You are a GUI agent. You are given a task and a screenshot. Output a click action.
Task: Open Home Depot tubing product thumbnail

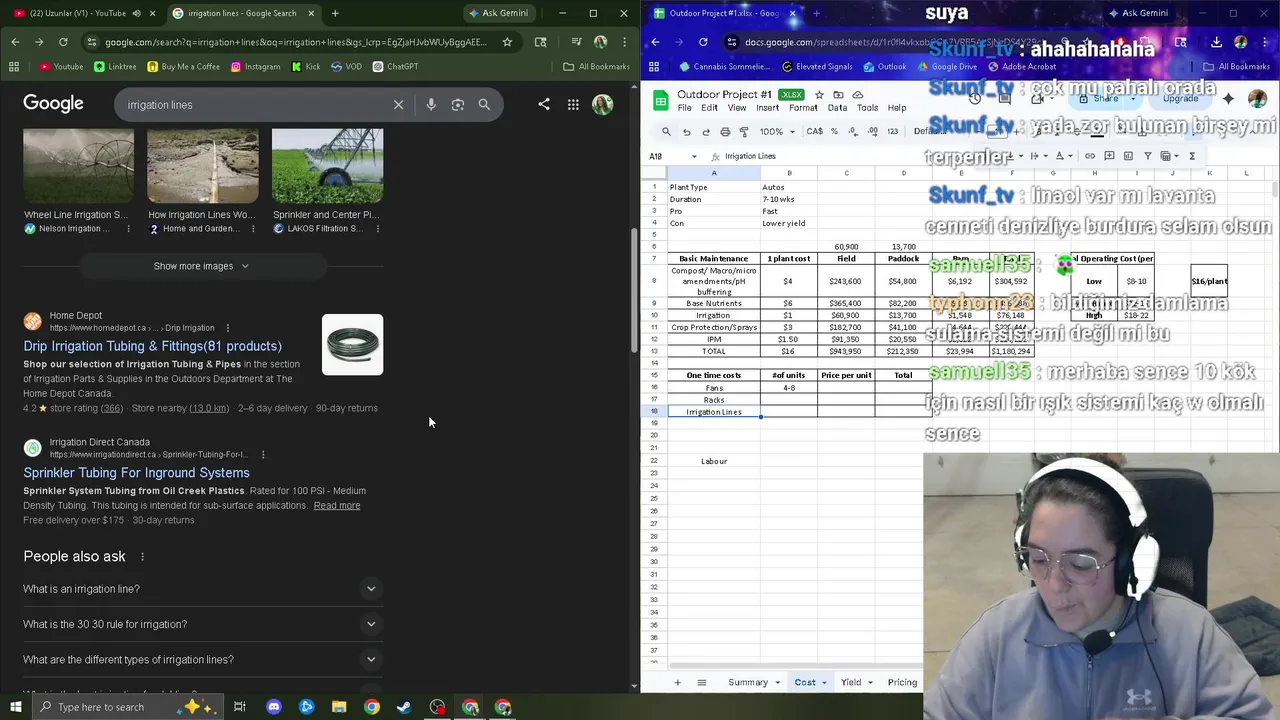pyautogui.click(x=352, y=345)
